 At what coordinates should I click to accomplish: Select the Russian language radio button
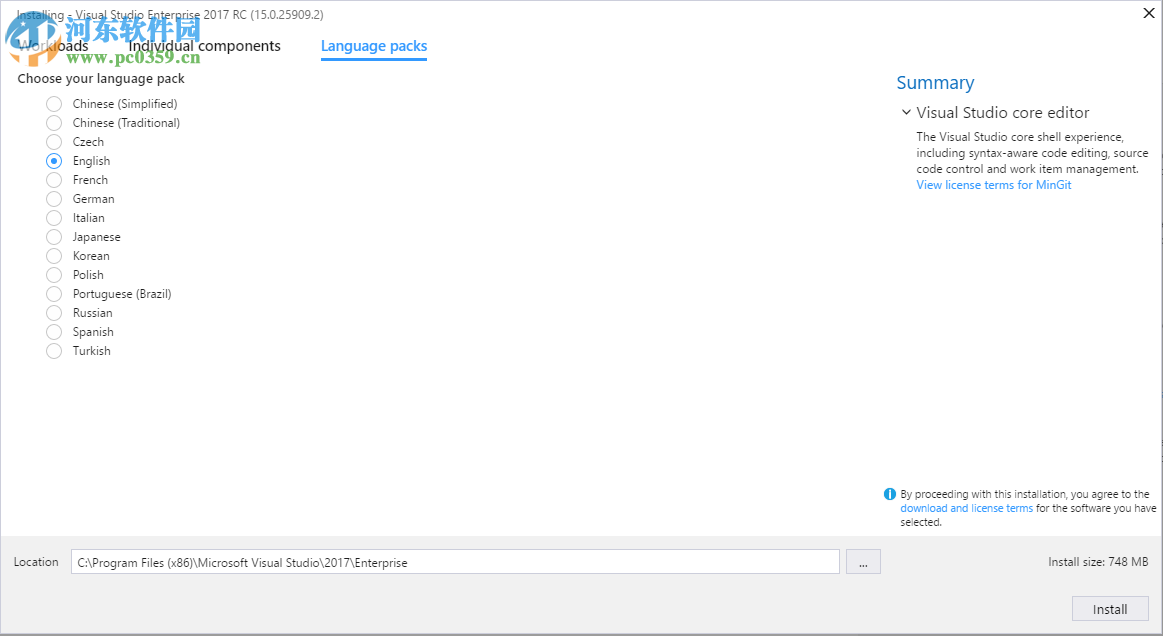pyautogui.click(x=54, y=313)
